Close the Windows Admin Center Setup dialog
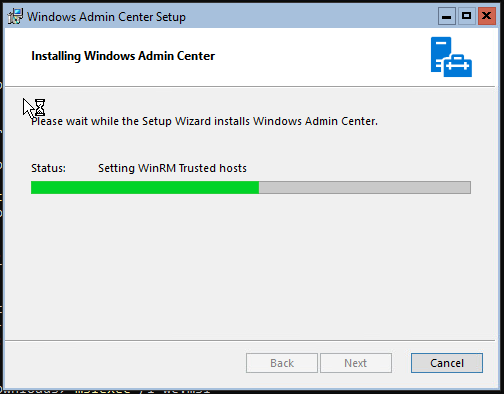This screenshot has height=394, width=504. coord(487,16)
